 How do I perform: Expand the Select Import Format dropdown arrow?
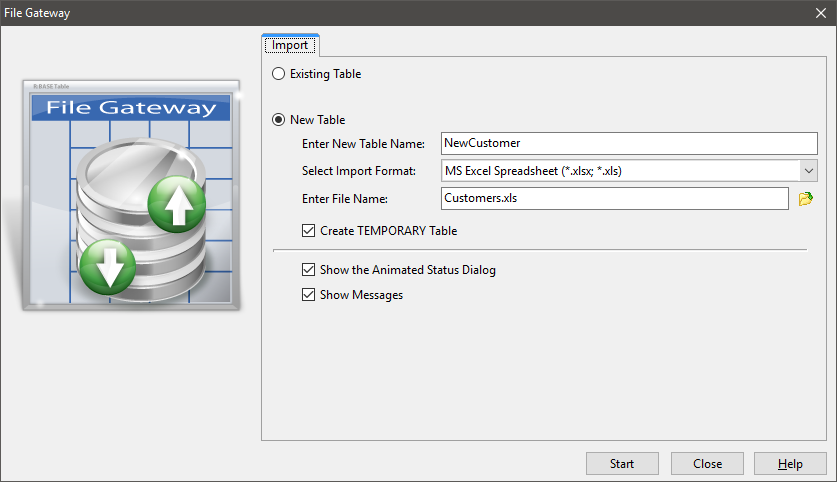point(809,171)
